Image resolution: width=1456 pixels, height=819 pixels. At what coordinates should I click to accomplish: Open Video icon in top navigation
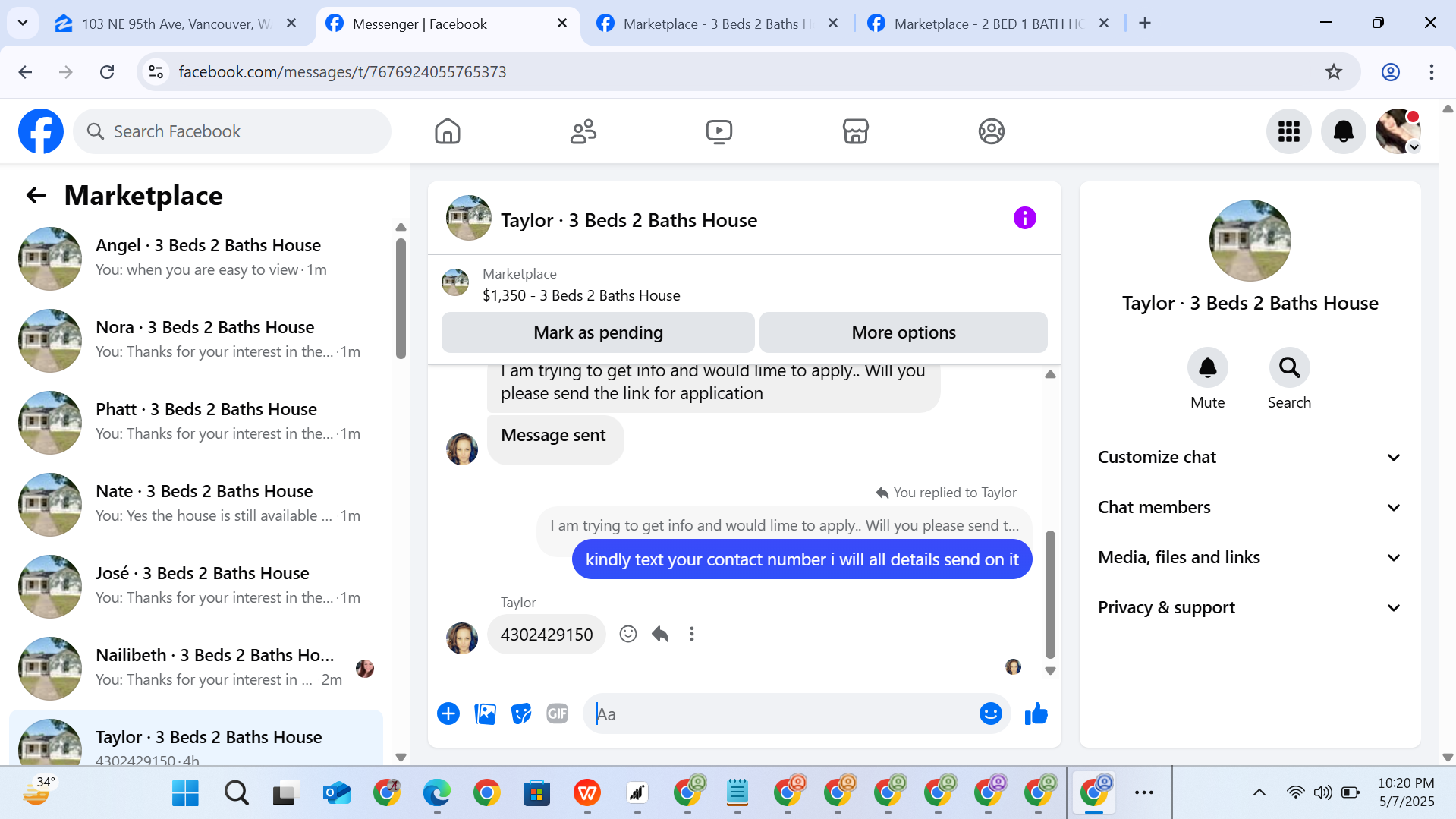(x=719, y=131)
